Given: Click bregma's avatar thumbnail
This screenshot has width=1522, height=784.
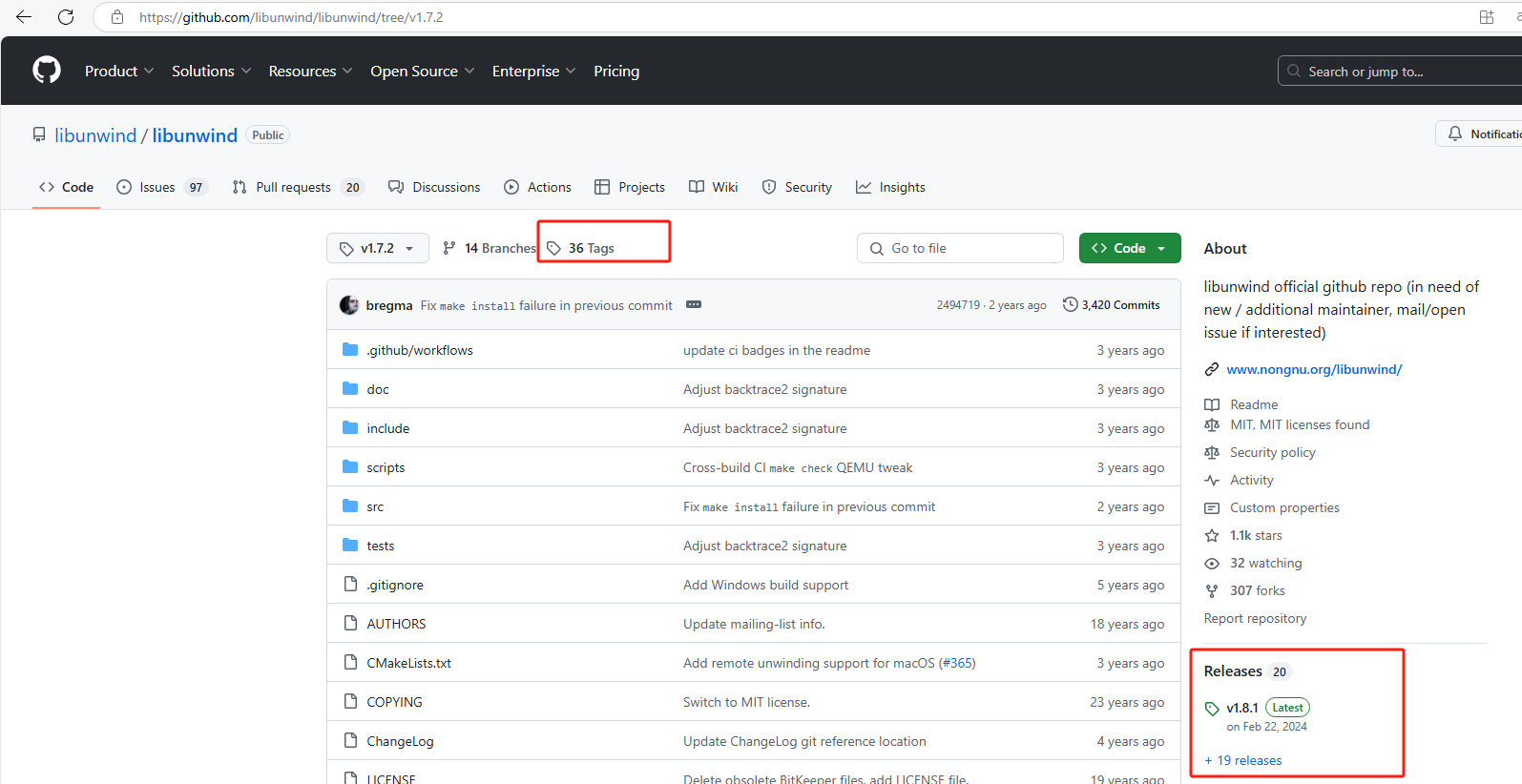Looking at the screenshot, I should (x=348, y=305).
